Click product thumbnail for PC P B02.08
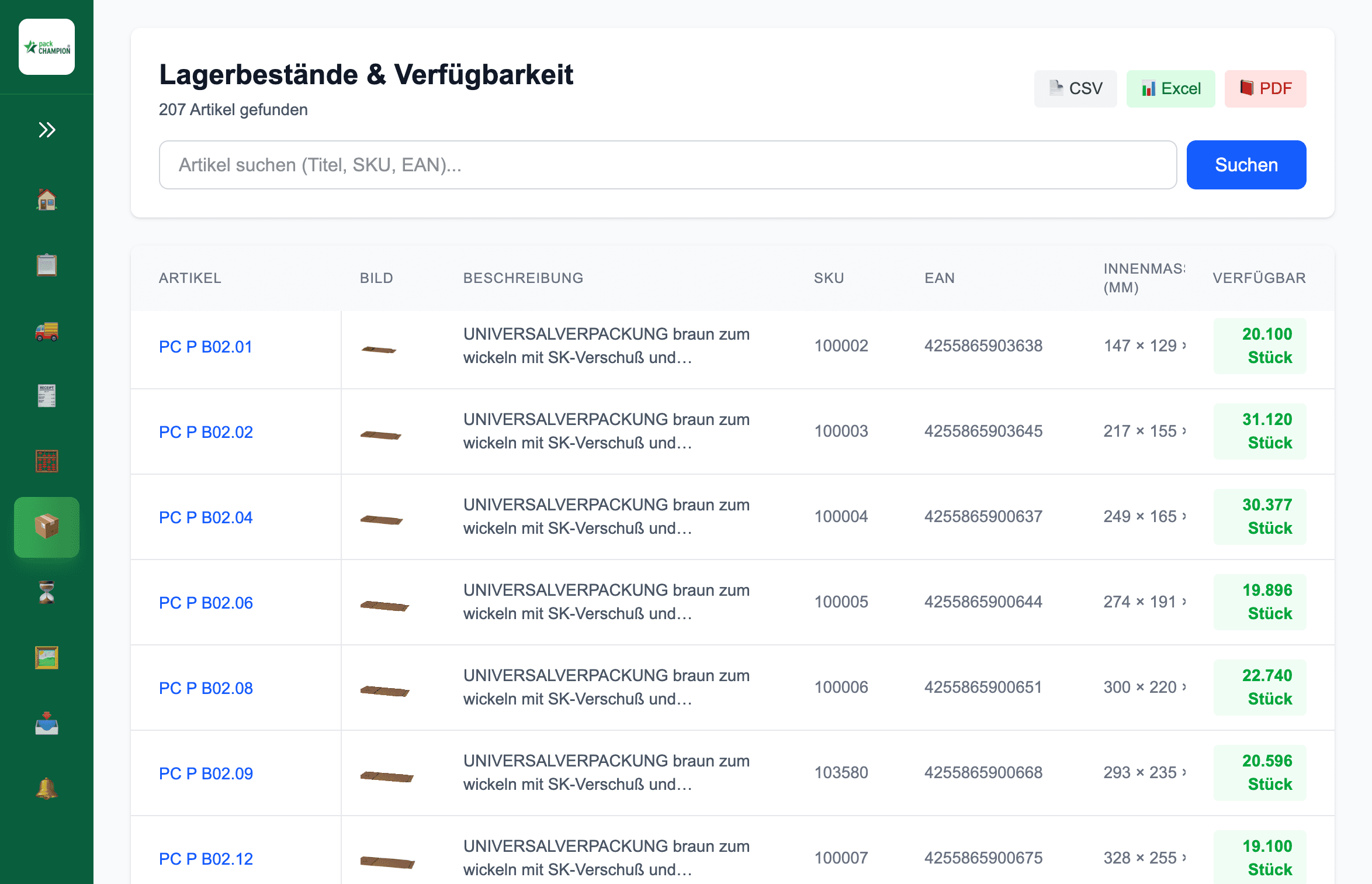The width and height of the screenshot is (1372, 884). pyautogui.click(x=385, y=691)
